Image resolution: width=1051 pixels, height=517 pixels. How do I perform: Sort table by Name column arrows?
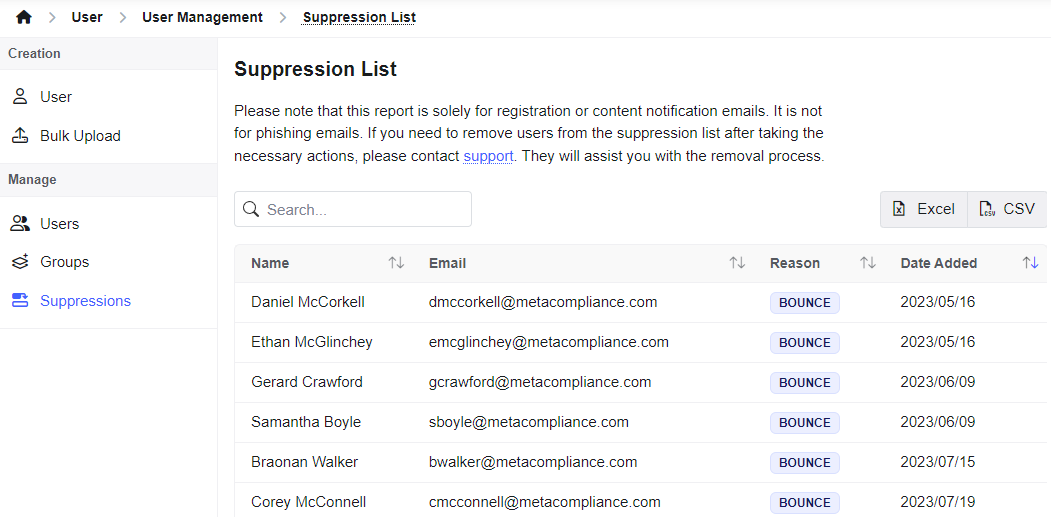pos(396,263)
